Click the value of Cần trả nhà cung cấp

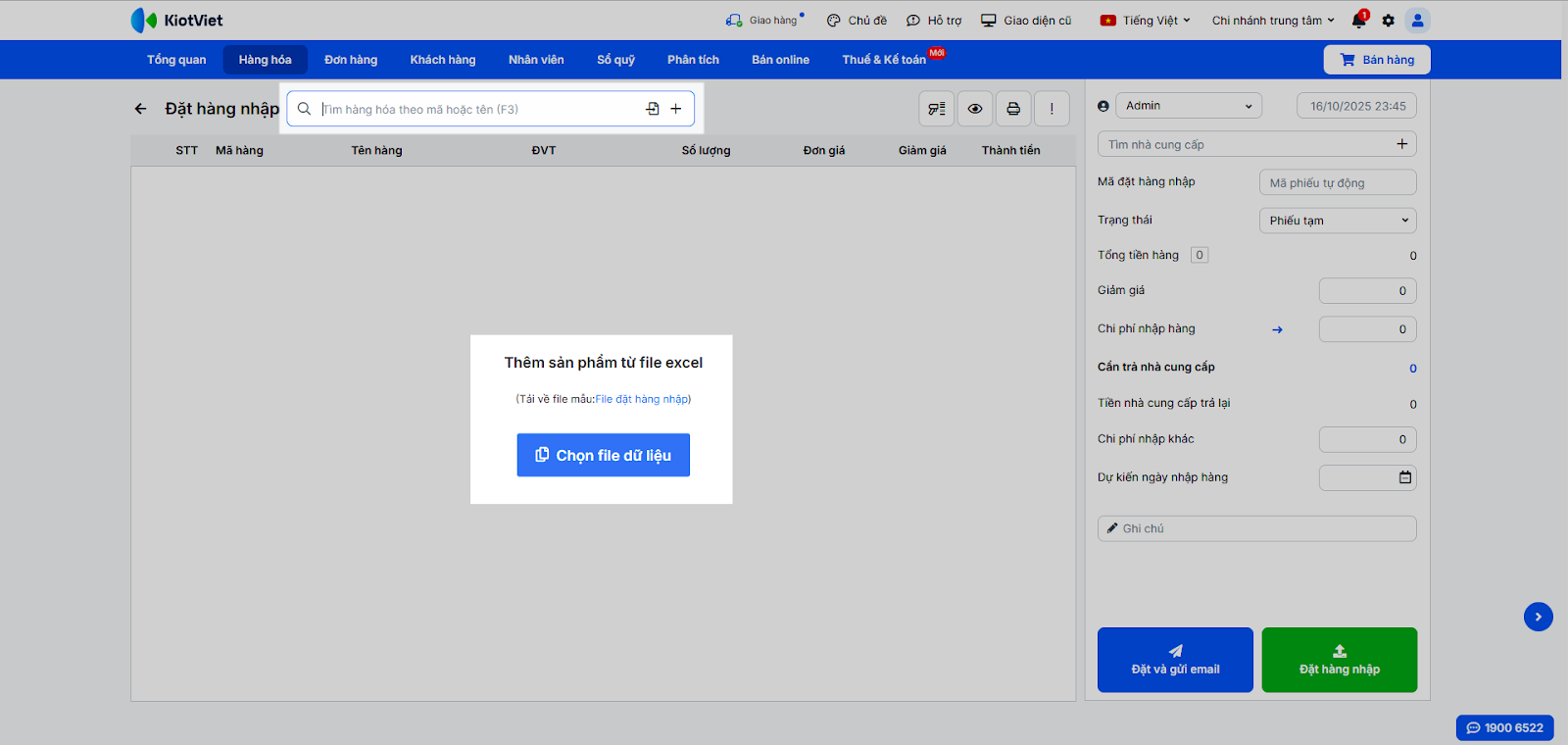(1412, 369)
